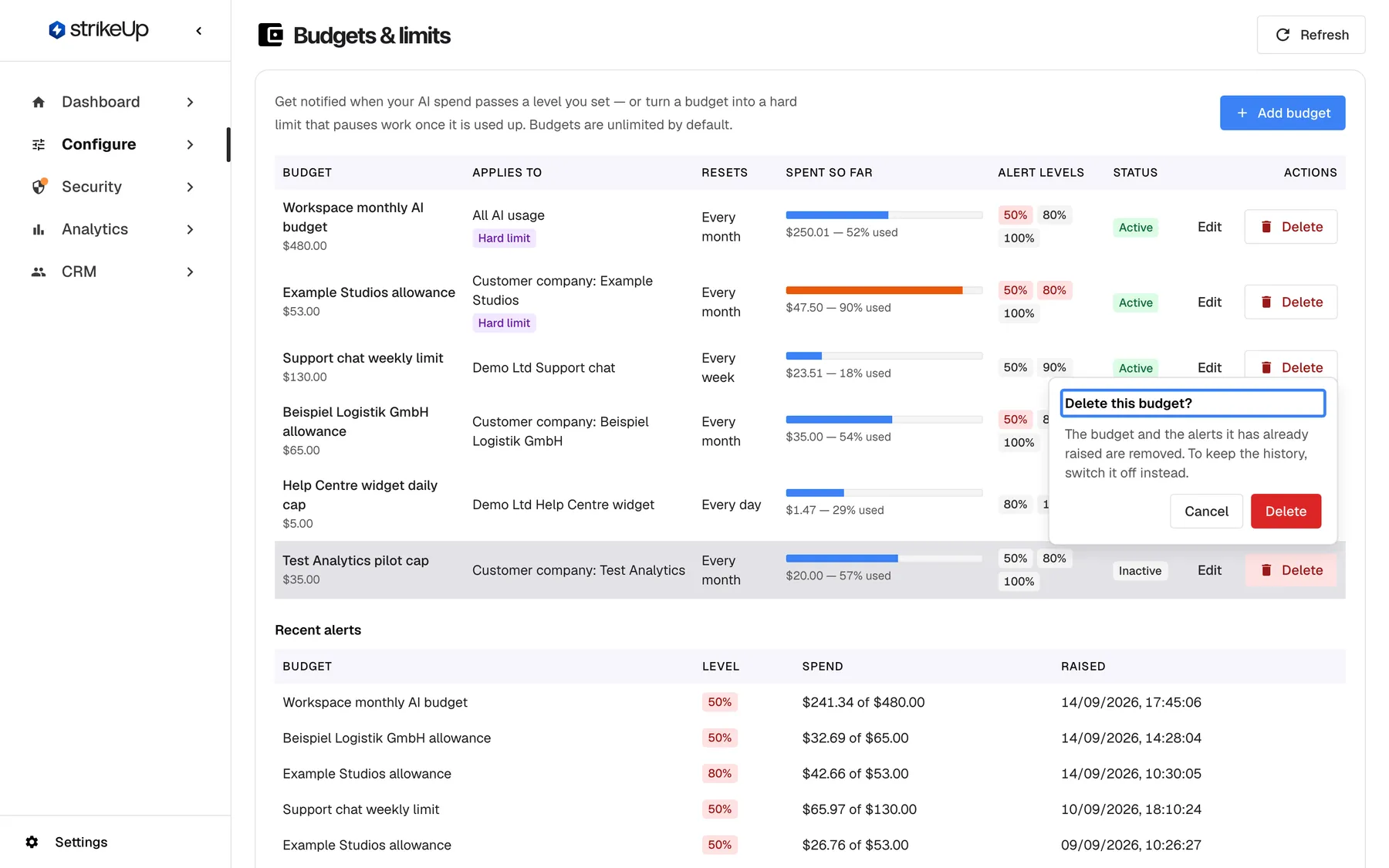1389x868 pixels.
Task: Edit the Support chat weekly limit
Action: pos(1209,367)
